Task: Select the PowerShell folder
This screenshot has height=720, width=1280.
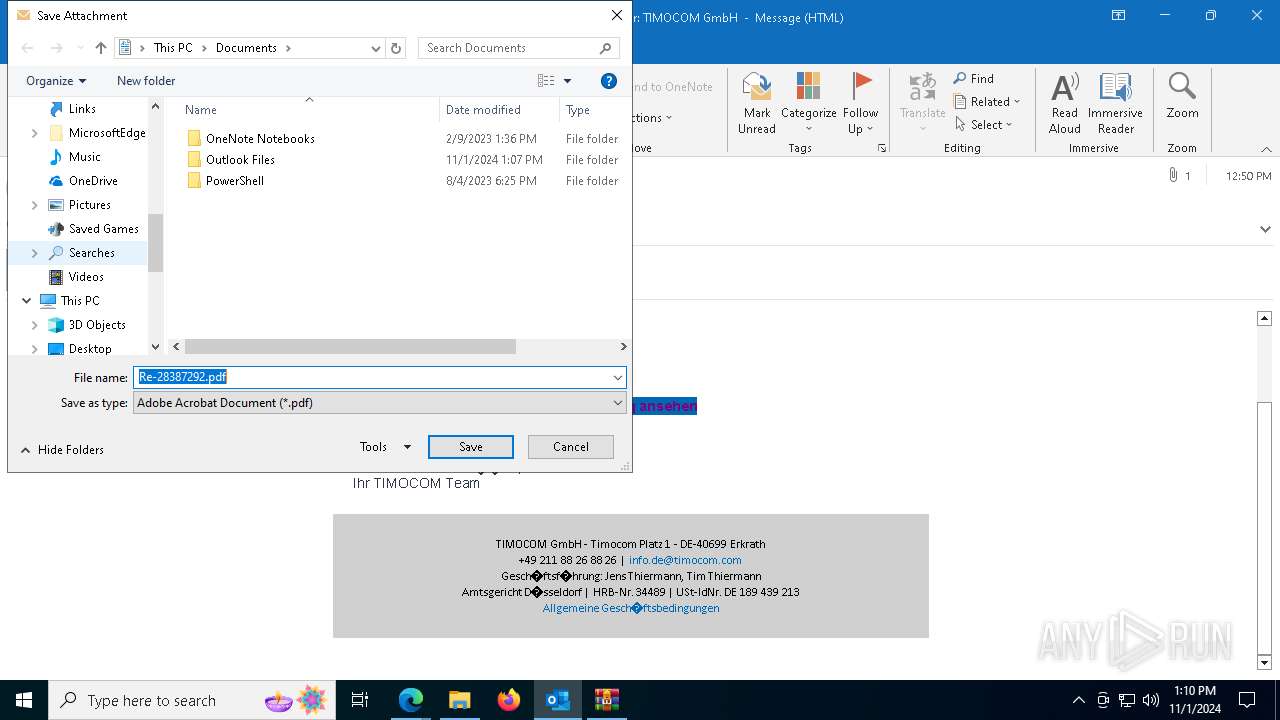Action: 235,181
